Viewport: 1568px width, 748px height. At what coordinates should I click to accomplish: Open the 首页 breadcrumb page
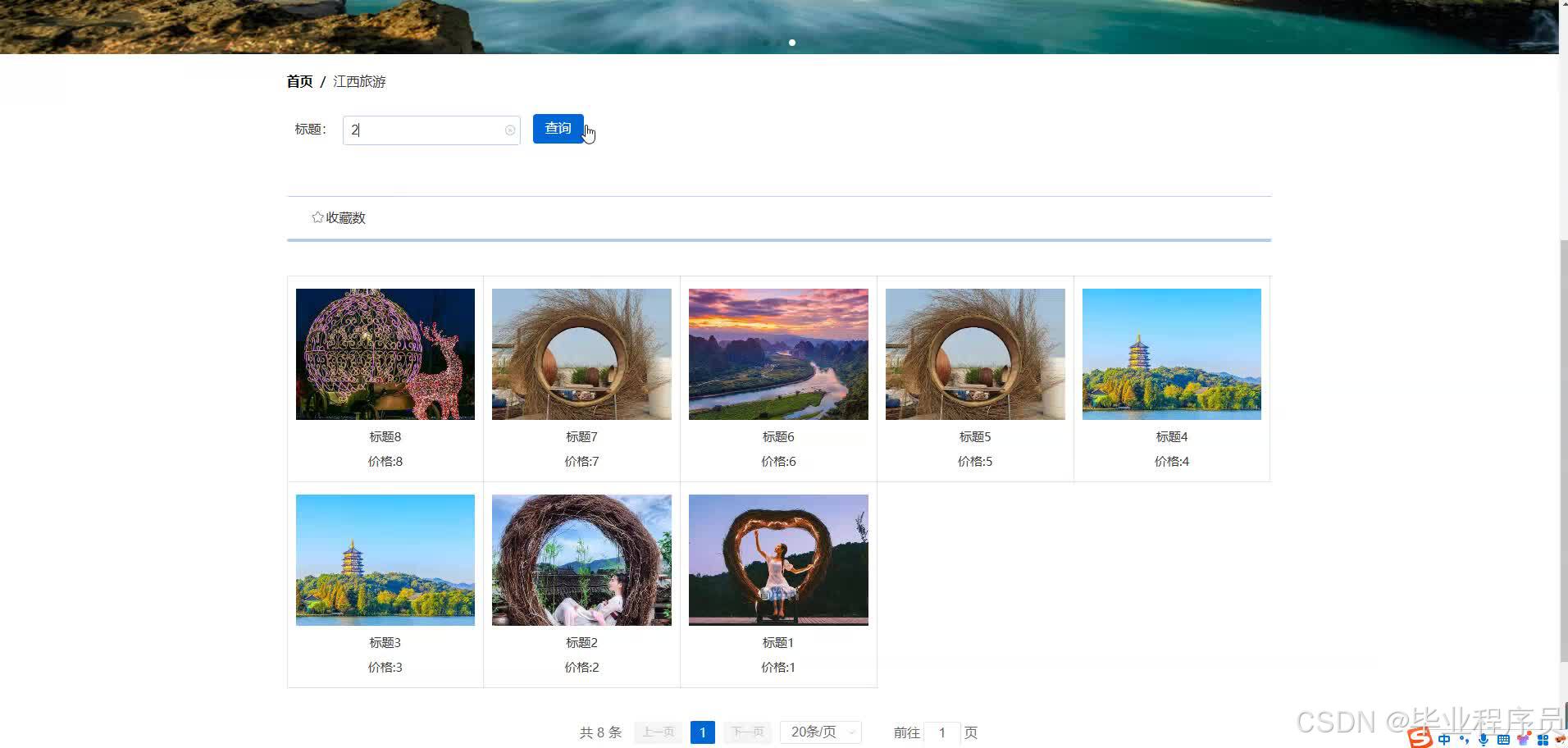coord(299,81)
